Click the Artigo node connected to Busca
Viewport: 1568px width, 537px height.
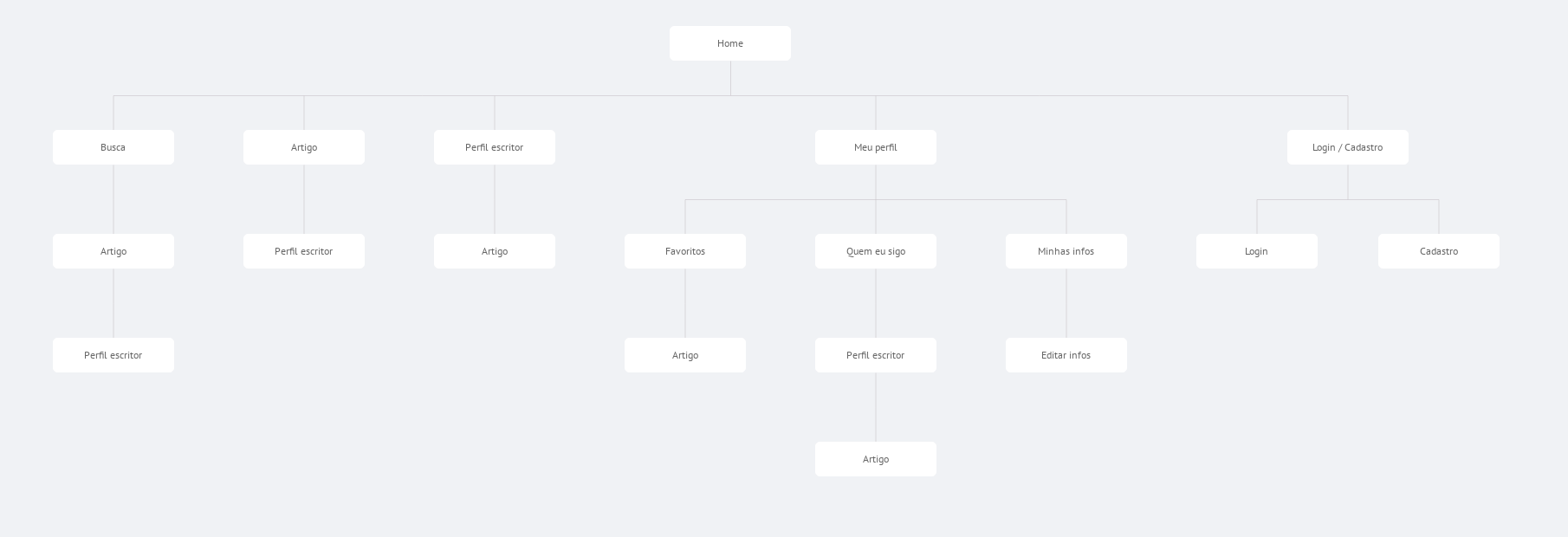[113, 251]
